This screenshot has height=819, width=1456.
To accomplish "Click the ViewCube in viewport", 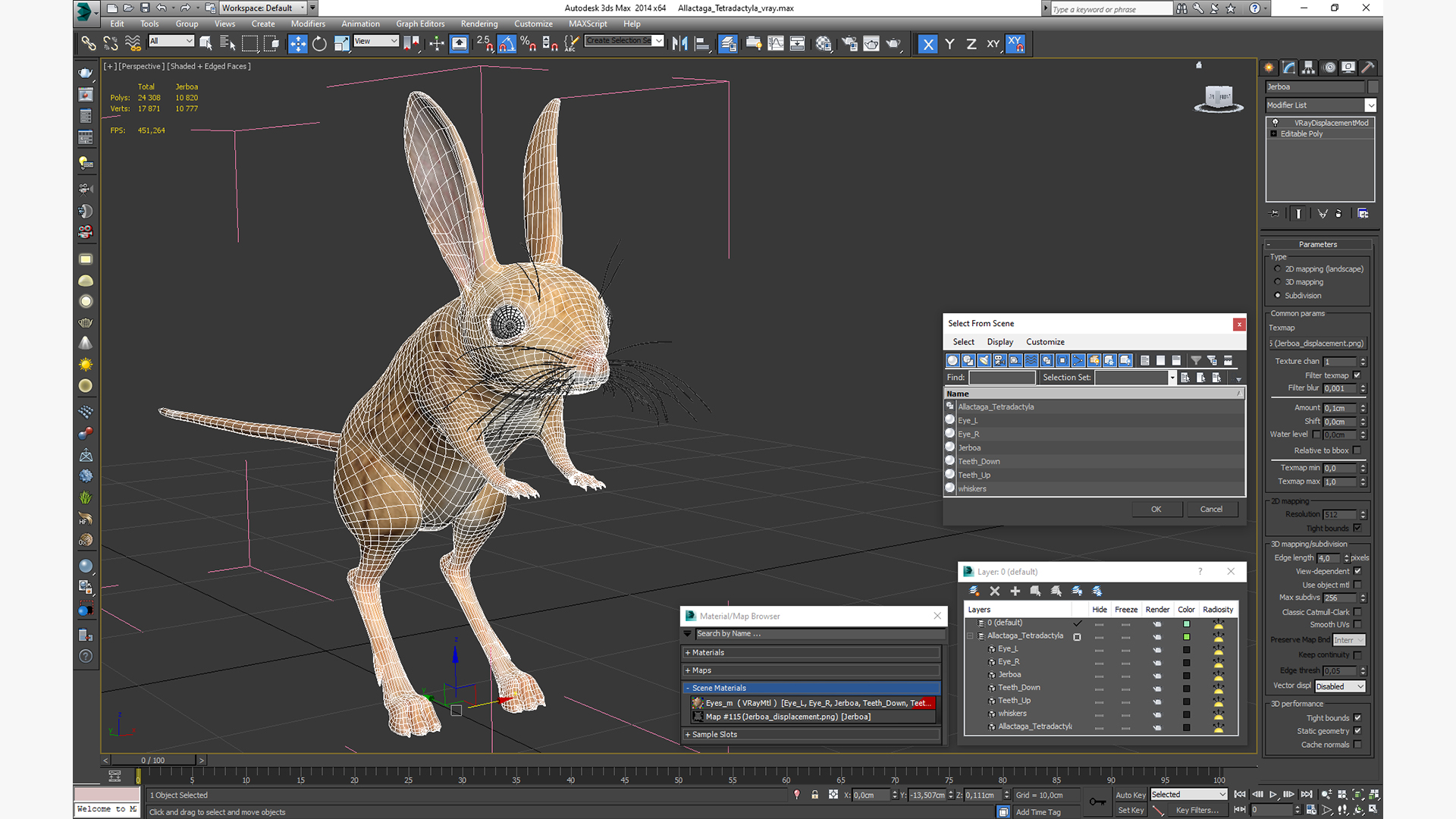I will (1219, 98).
